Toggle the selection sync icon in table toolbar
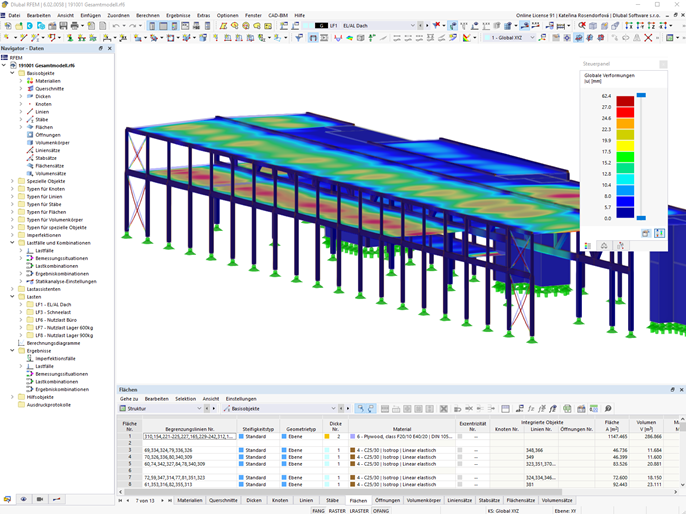 tap(360, 409)
